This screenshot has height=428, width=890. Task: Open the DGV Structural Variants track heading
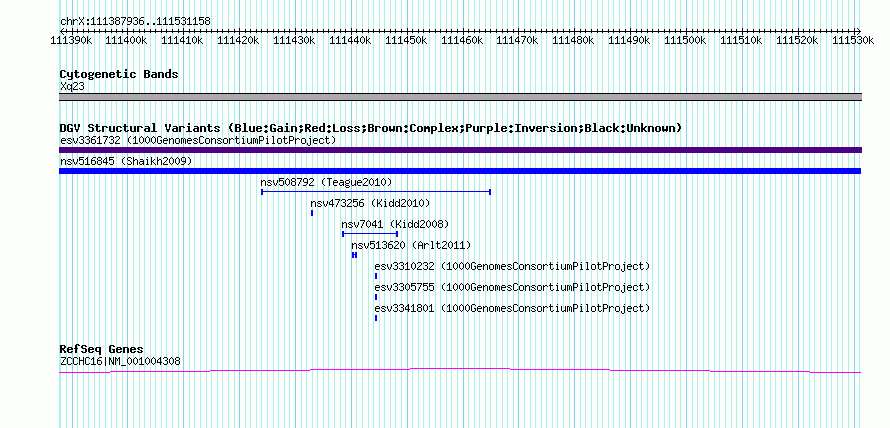[x=370, y=128]
